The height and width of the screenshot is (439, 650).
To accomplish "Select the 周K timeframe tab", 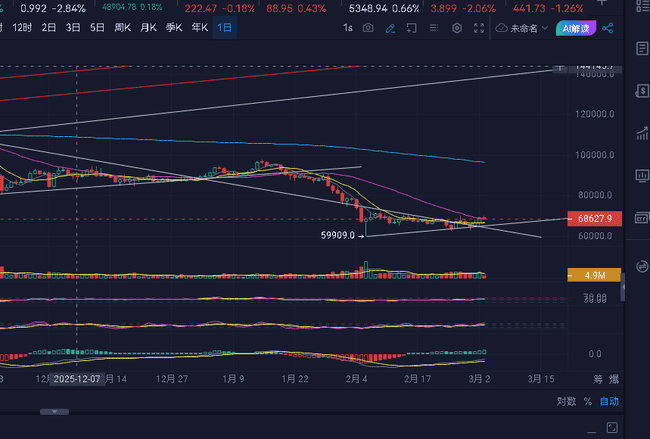I will (x=122, y=28).
